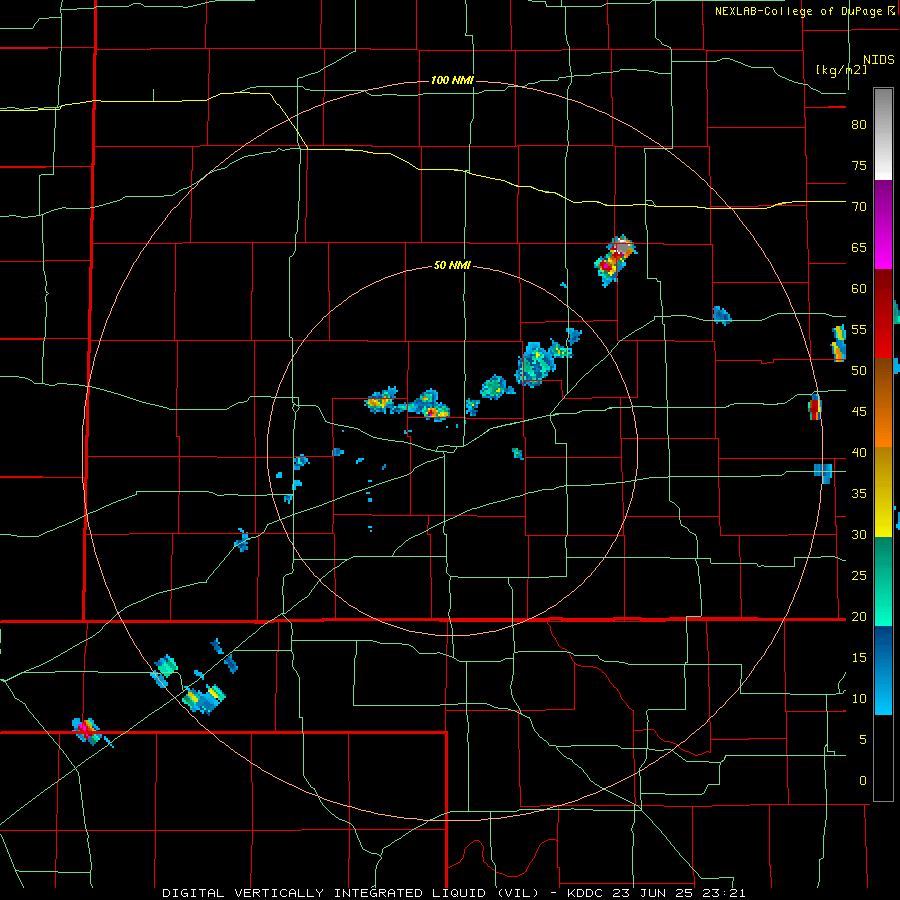Image resolution: width=900 pixels, height=900 pixels.
Task: Pick the green segment of color bar
Action: click(x=883, y=581)
